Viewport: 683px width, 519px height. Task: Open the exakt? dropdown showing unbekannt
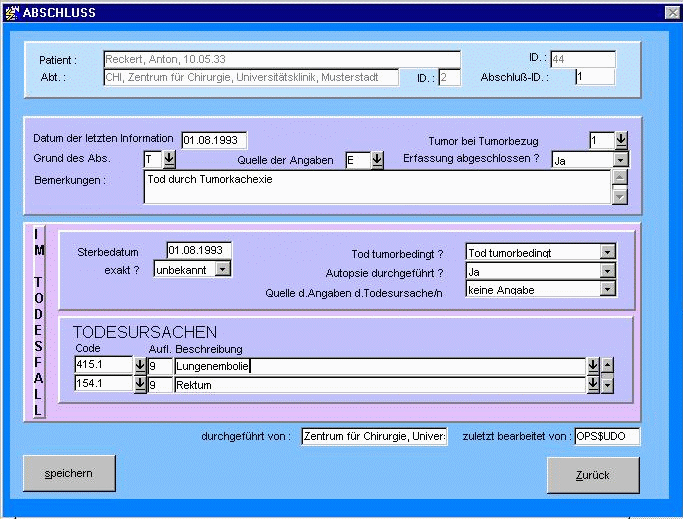click(223, 268)
